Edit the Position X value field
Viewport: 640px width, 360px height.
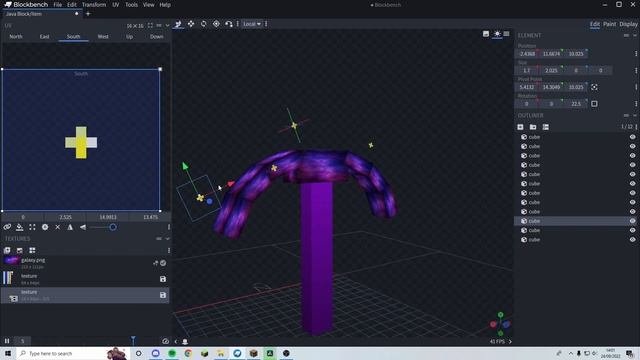527,54
